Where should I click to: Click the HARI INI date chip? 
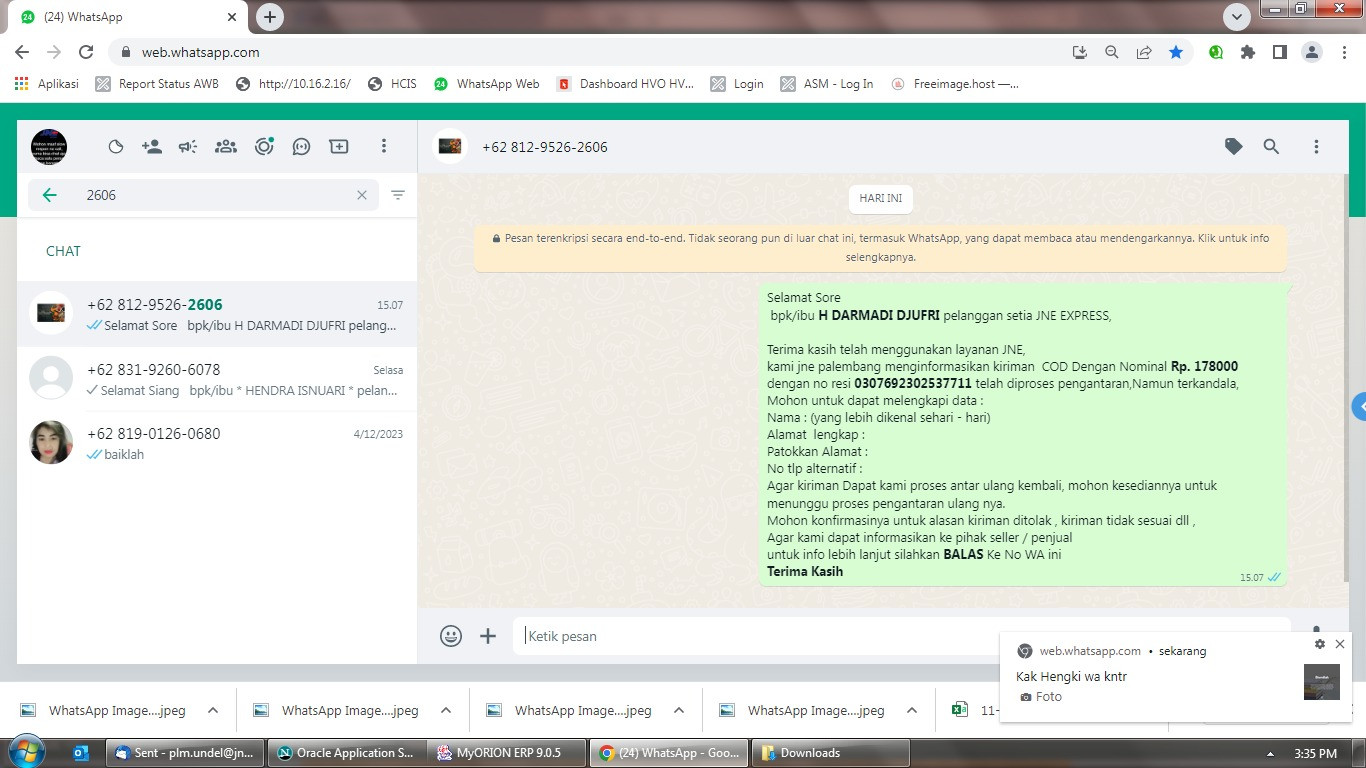point(880,198)
